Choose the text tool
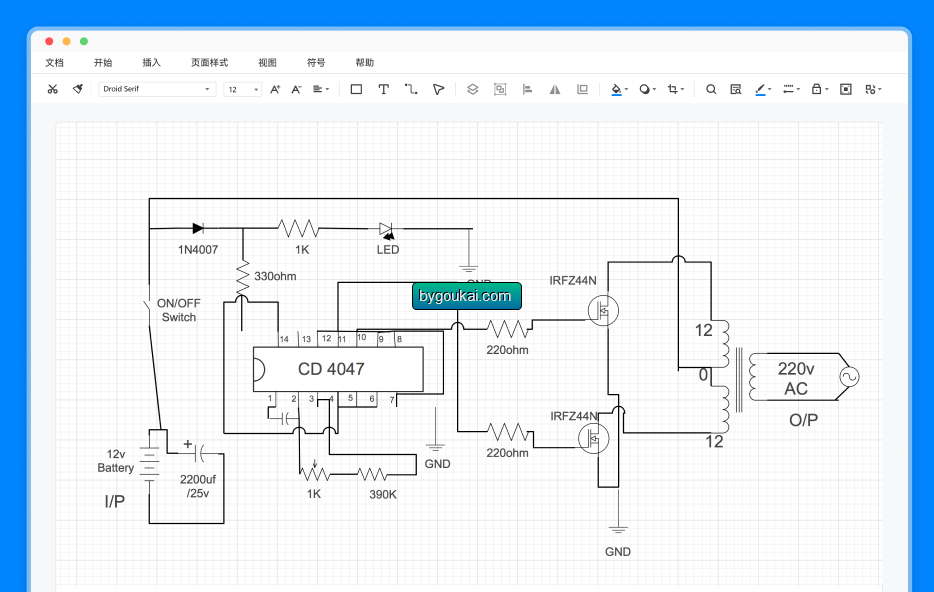Screen dimensions: 934x592 tap(384, 89)
